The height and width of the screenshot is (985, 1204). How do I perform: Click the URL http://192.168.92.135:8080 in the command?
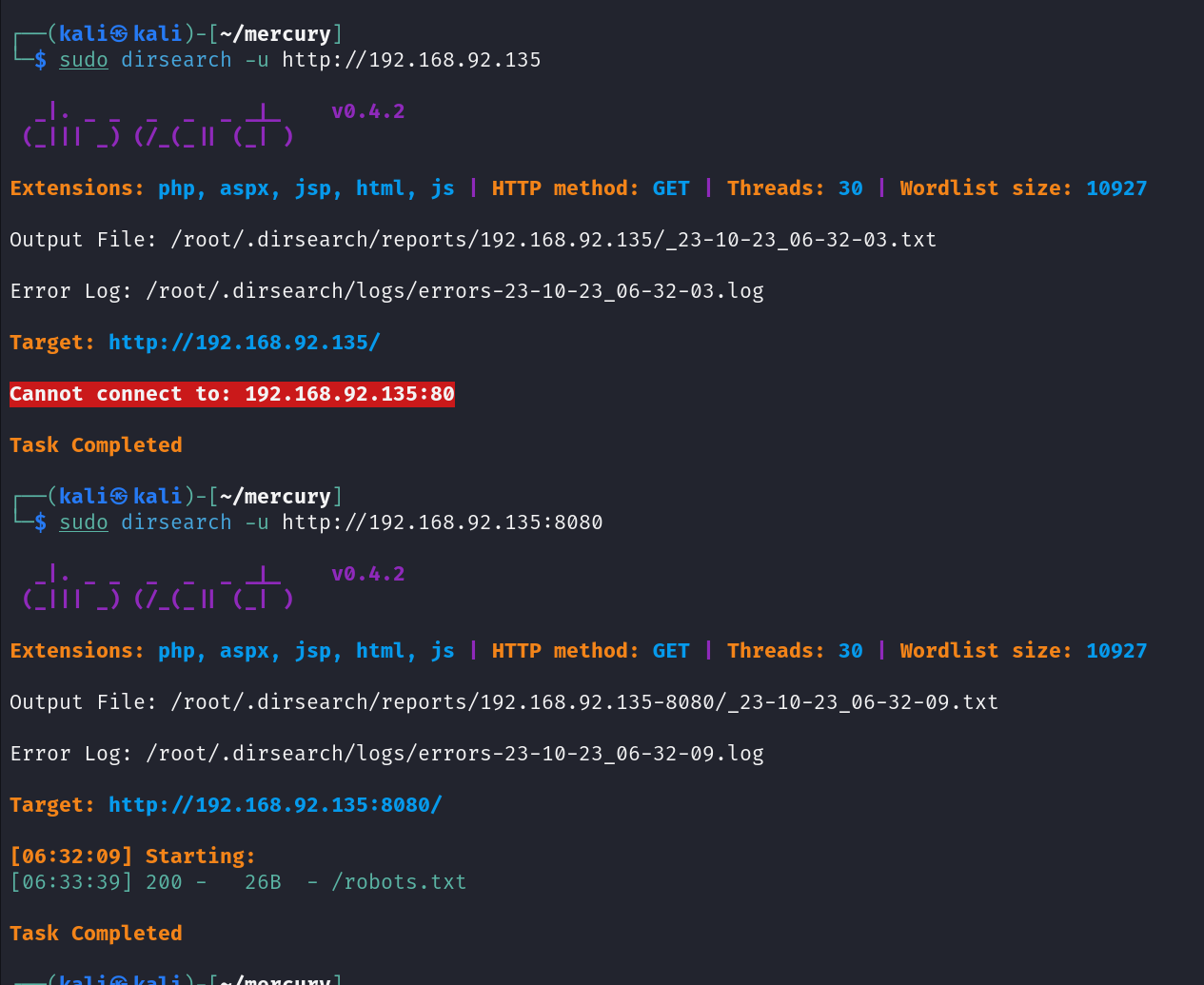click(442, 522)
